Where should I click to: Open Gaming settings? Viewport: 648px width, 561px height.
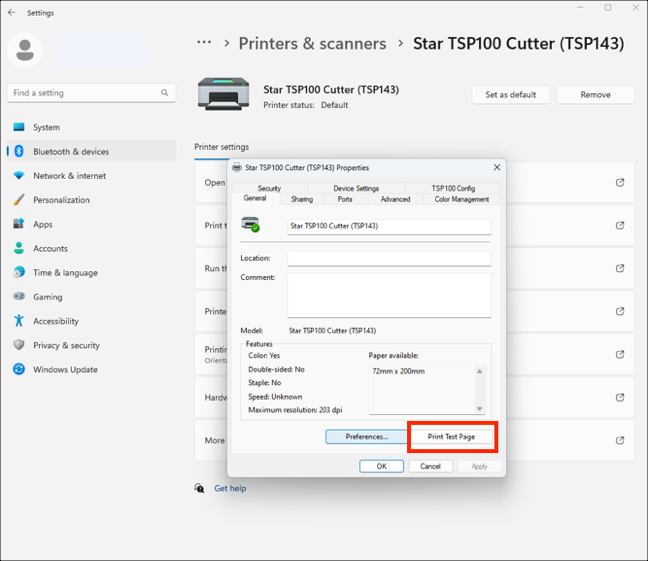92,296
